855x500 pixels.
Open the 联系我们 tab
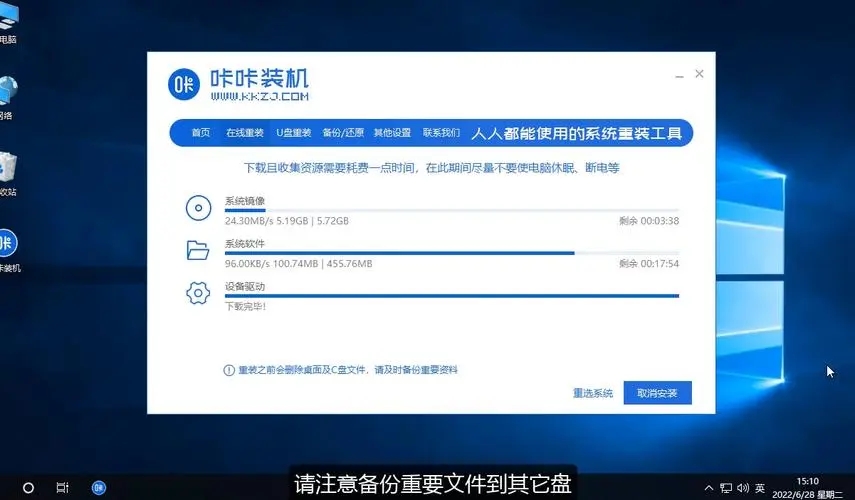(441, 132)
